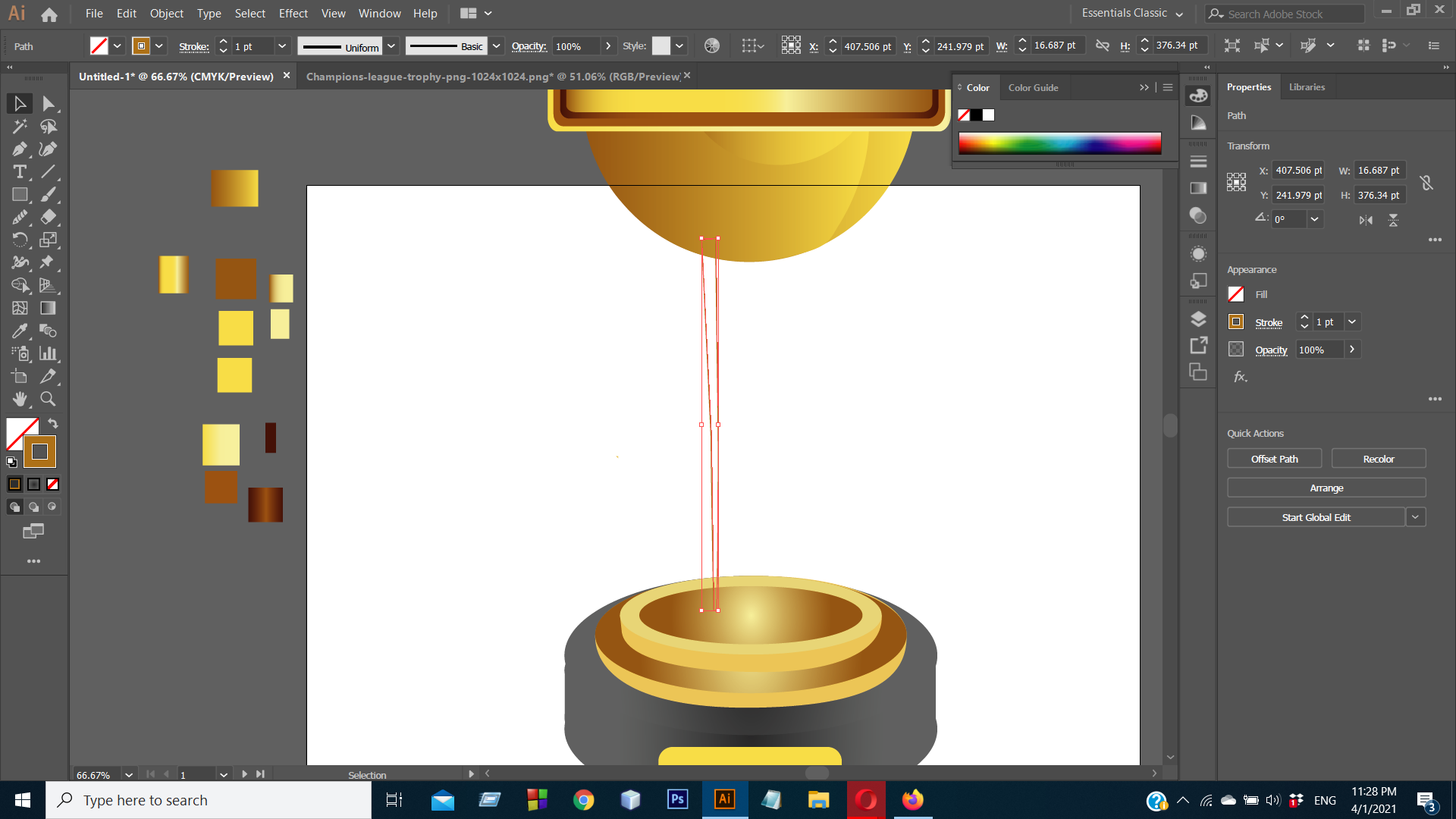Select the Pen tool

[20, 149]
